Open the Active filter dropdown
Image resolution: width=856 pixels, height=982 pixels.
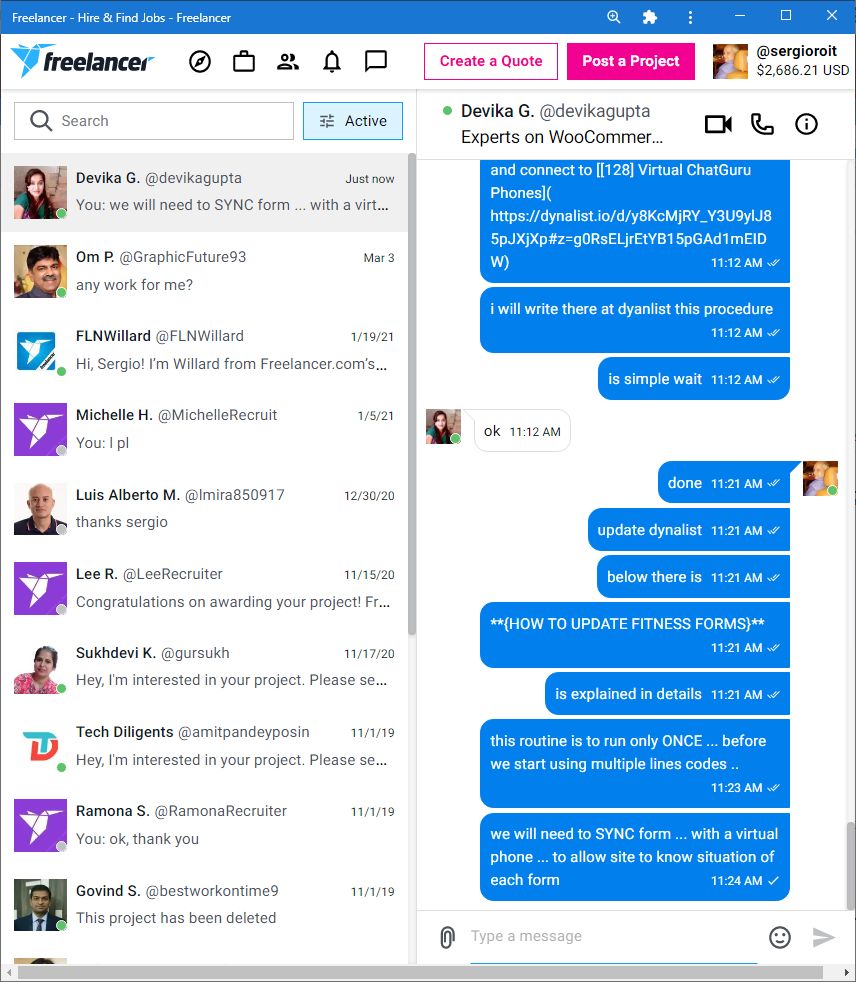click(353, 121)
